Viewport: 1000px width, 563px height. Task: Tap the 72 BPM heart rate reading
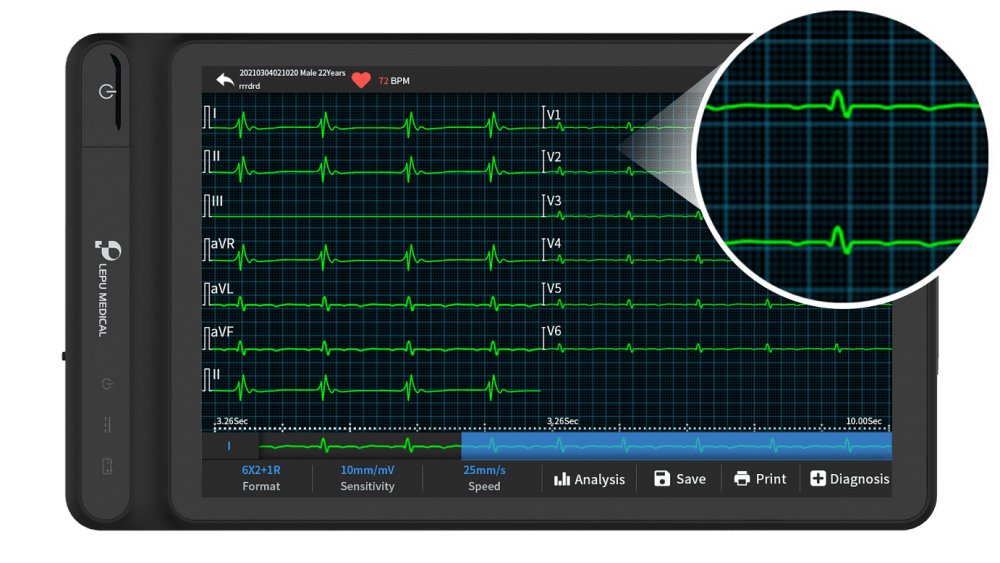click(393, 80)
